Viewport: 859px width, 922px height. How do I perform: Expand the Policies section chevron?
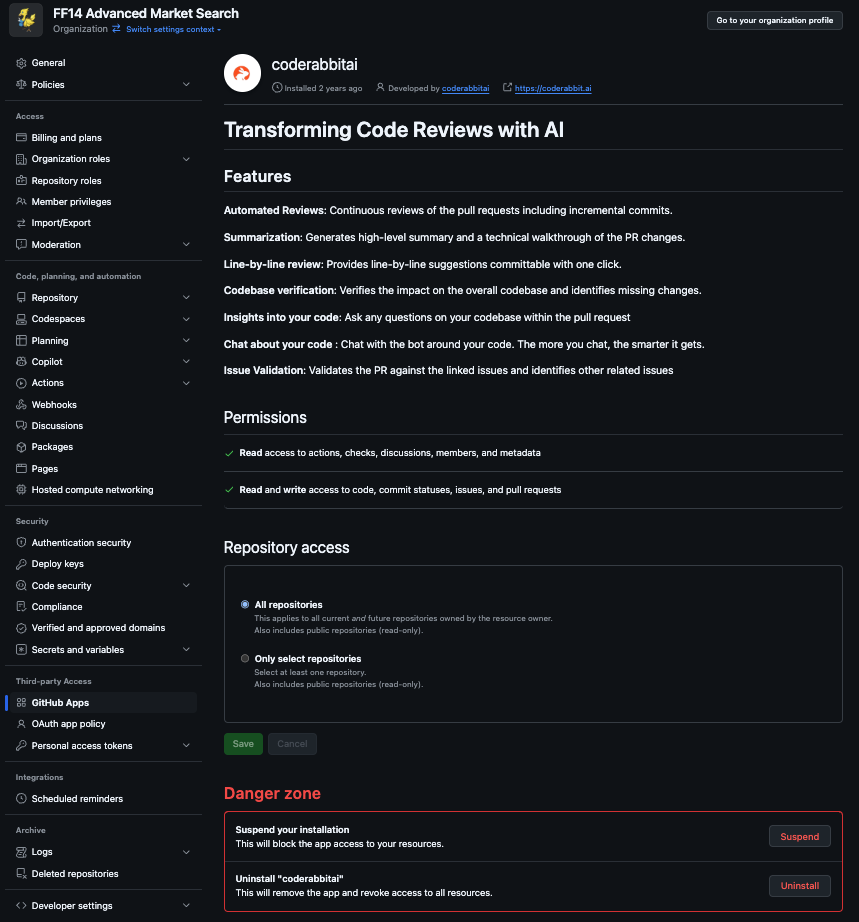click(186, 85)
